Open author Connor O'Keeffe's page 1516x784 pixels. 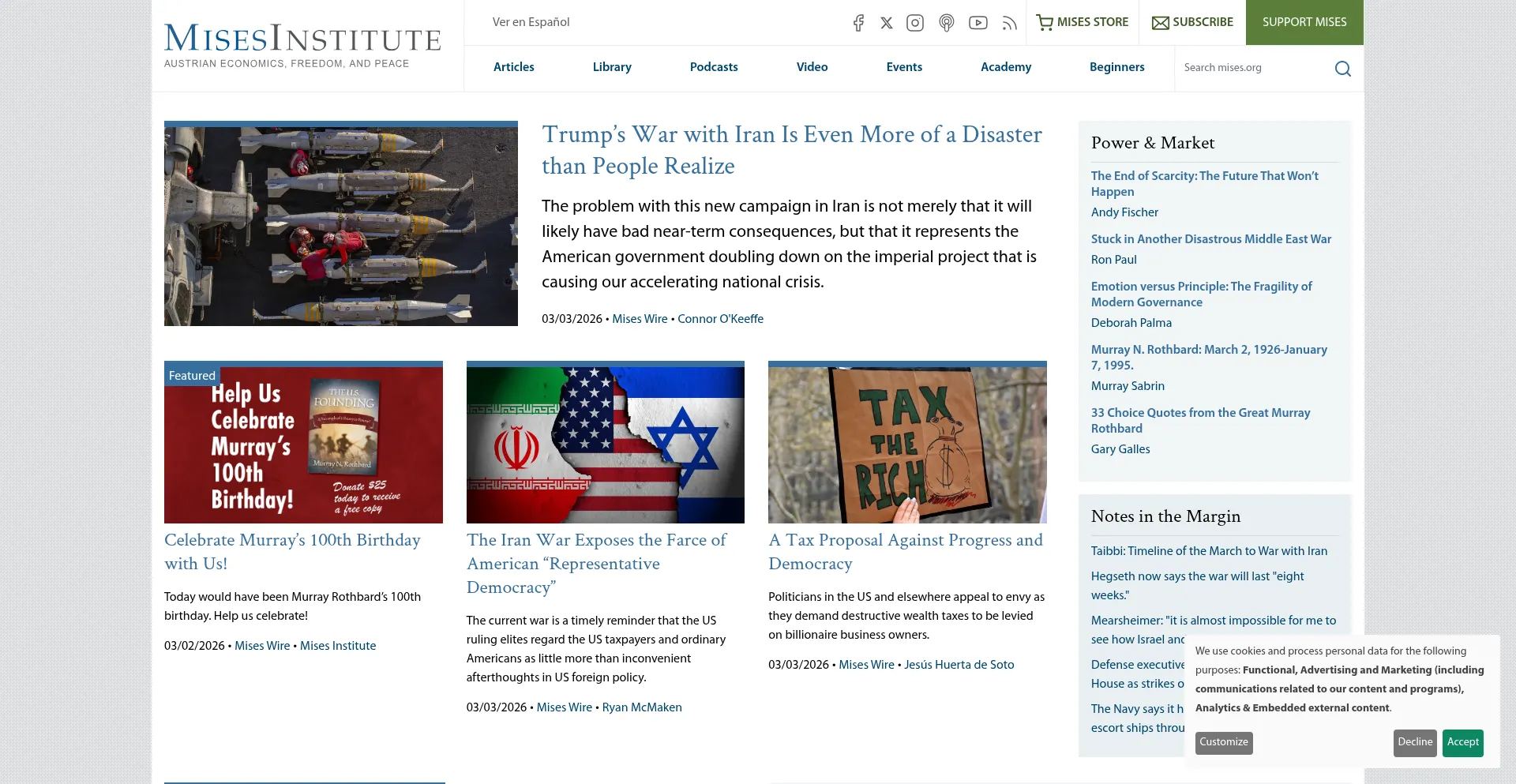720,319
